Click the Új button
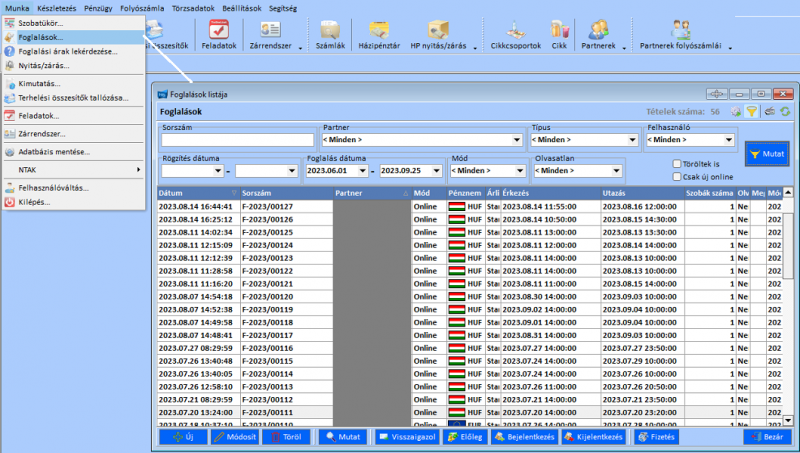Viewport: 800px width, 453px height. coord(183,437)
